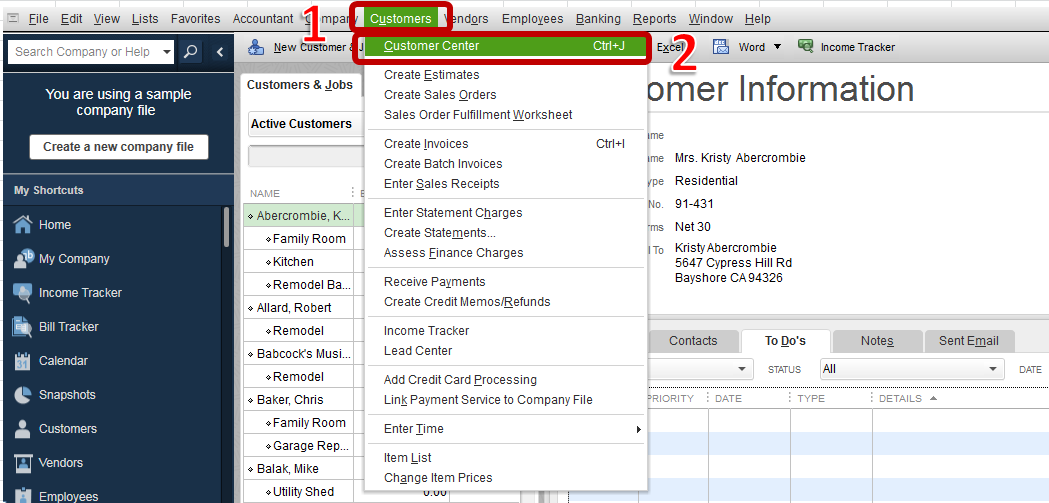Open the Banking menu
Screen dimensions: 1049x503
[598, 19]
